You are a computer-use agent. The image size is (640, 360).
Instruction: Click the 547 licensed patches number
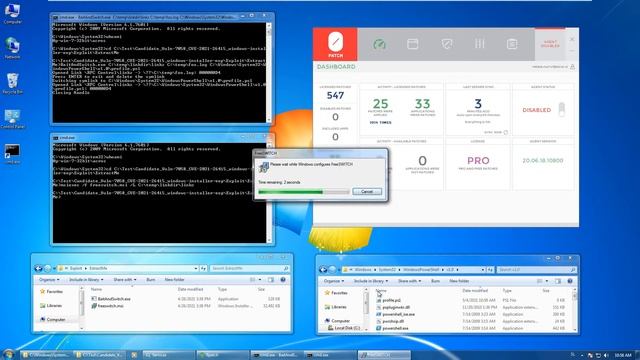335,96
